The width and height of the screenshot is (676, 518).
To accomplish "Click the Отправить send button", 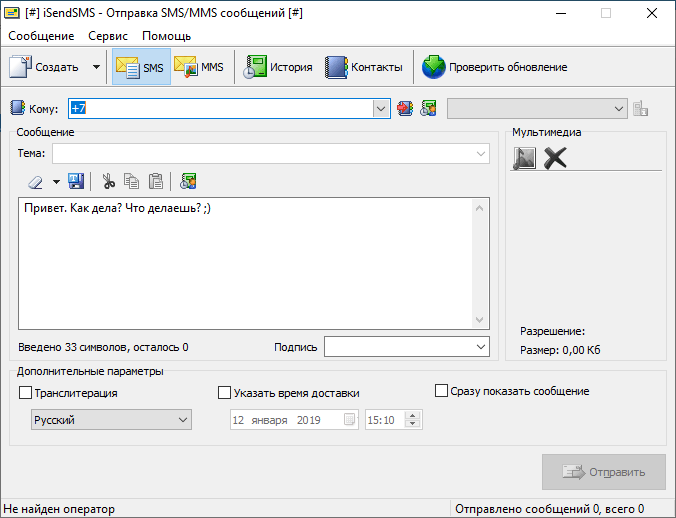I will tap(604, 472).
